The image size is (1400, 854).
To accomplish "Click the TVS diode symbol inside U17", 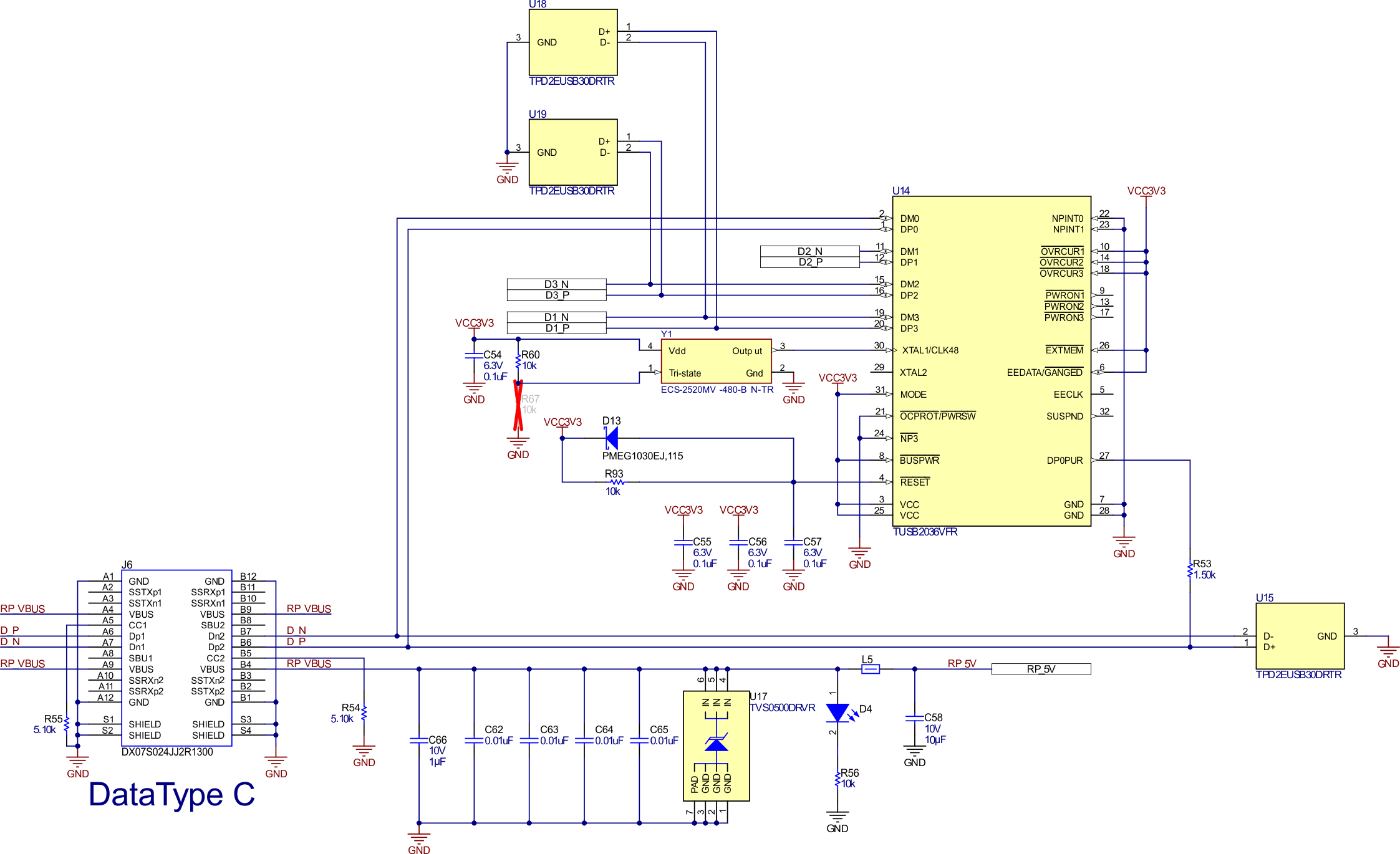I will point(716,743).
